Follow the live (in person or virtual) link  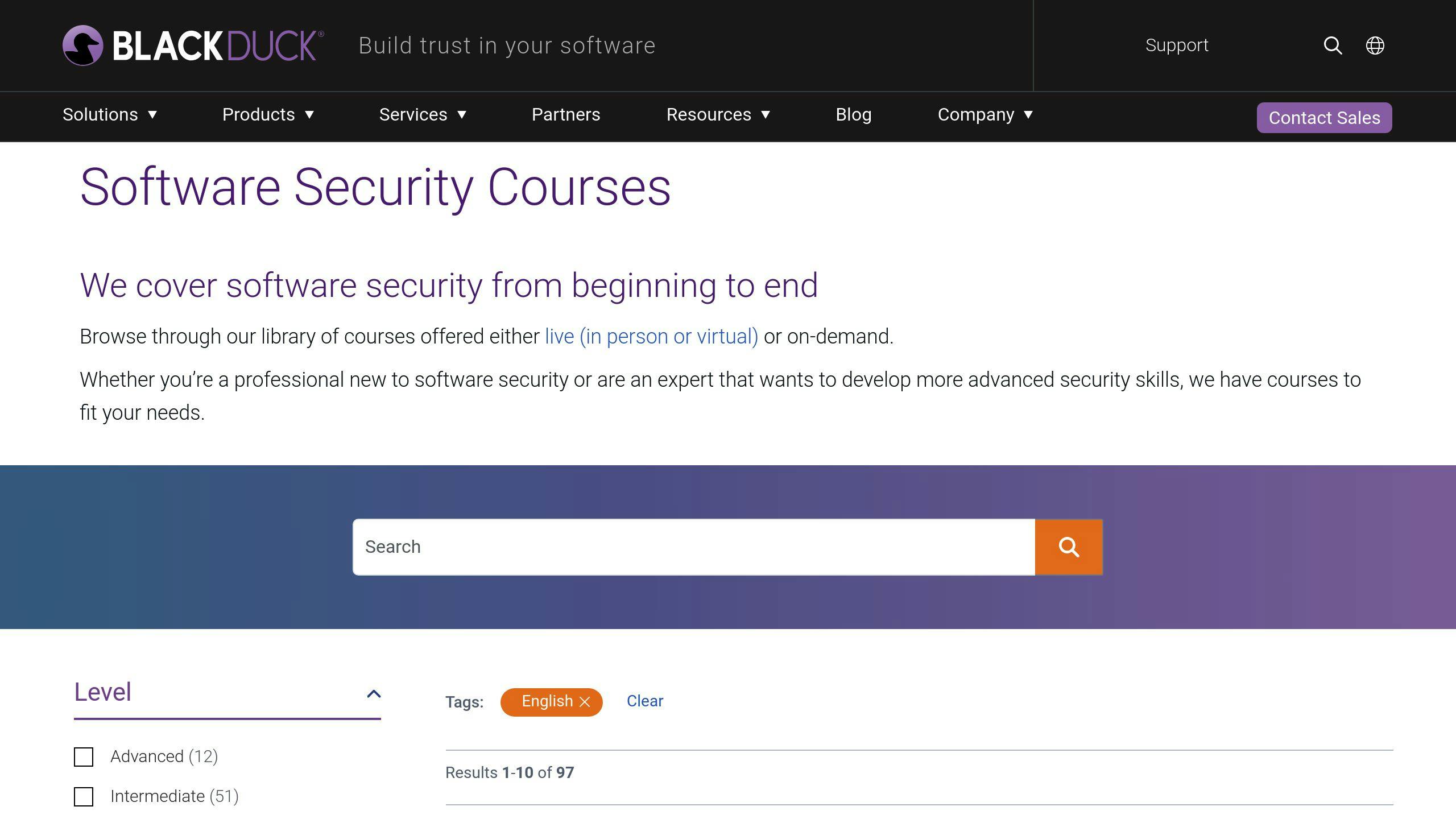(x=651, y=336)
